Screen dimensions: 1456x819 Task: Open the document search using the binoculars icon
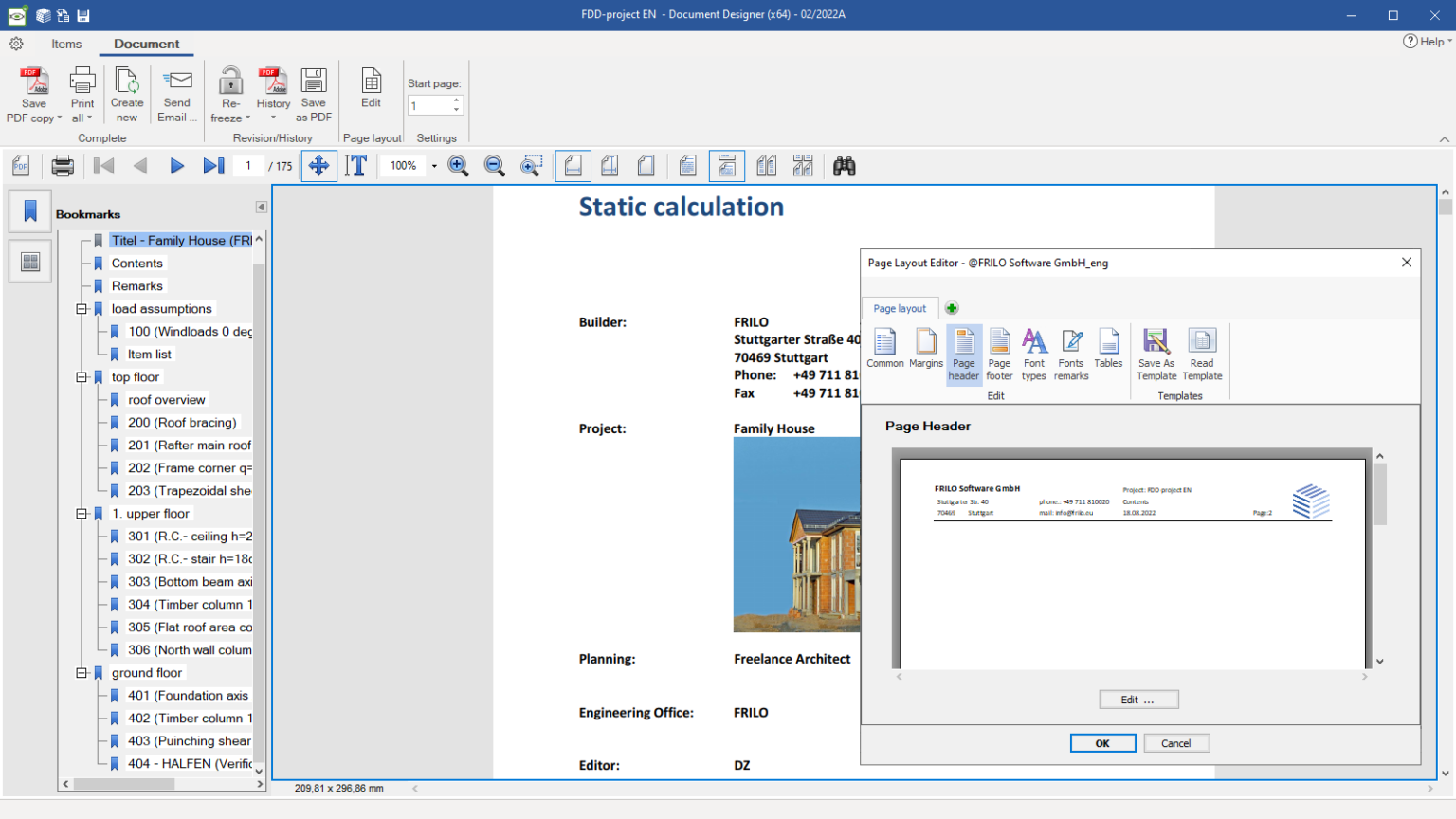click(x=844, y=166)
